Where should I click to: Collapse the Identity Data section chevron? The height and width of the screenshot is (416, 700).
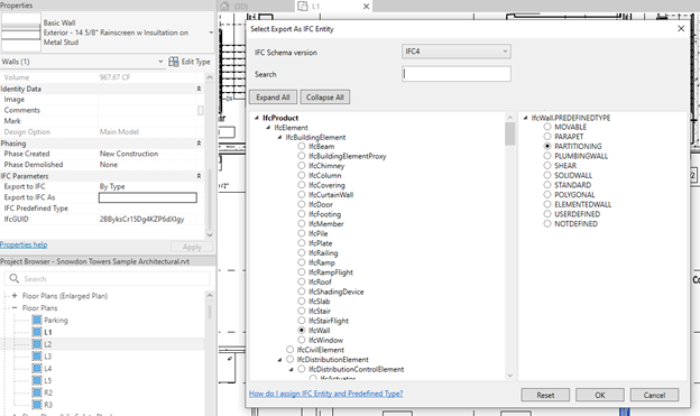click(x=199, y=89)
